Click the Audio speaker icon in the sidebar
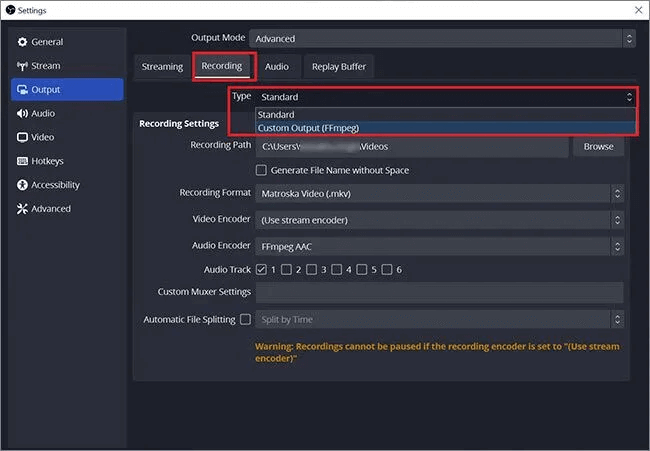The height and width of the screenshot is (451, 650). [22, 114]
